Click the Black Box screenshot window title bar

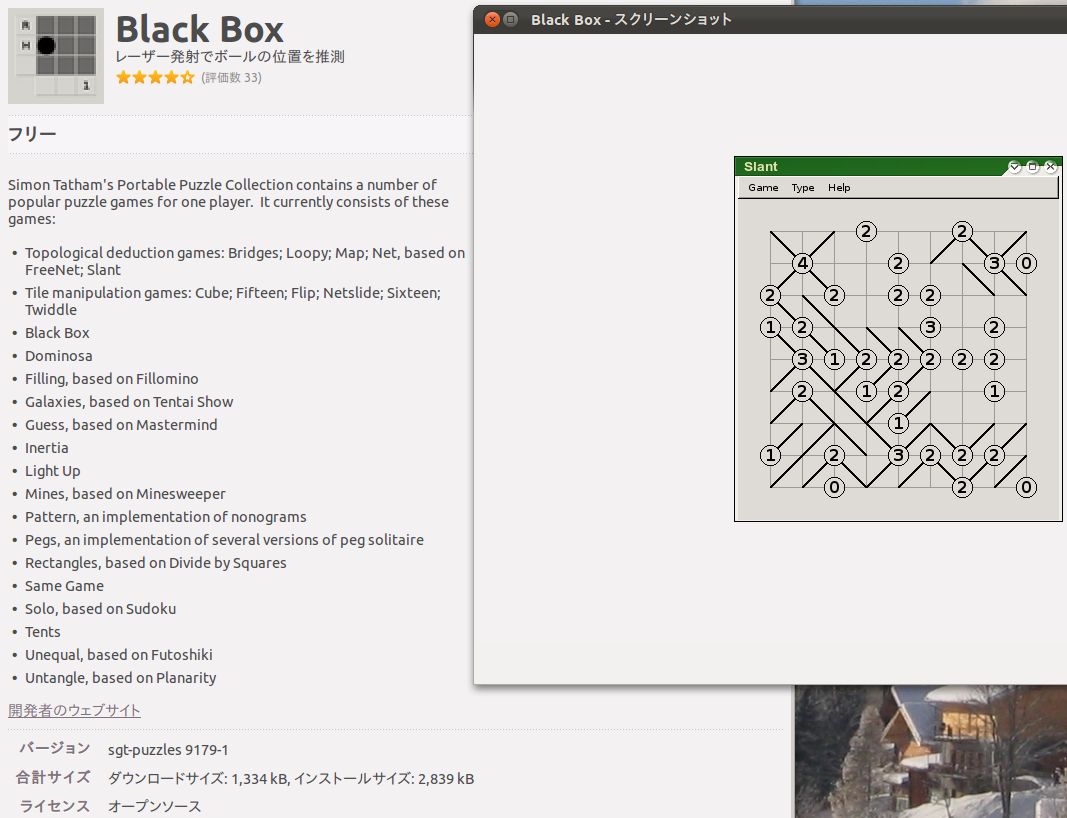770,20
